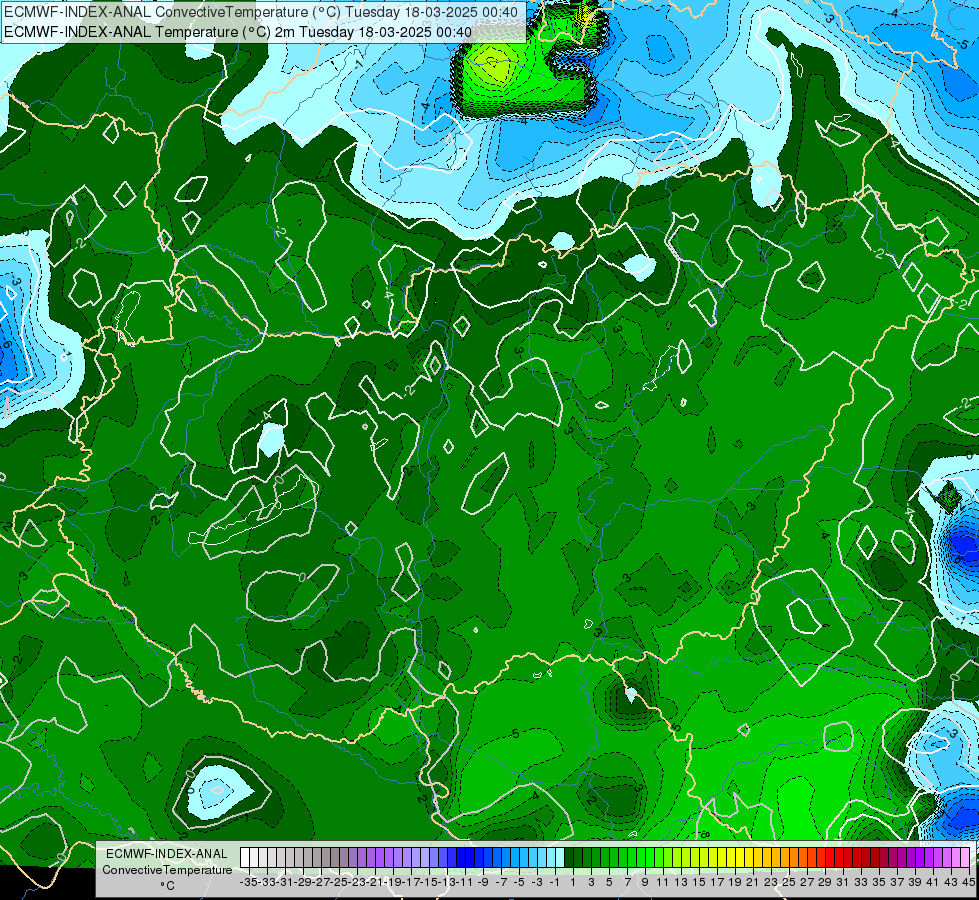
Task: Click the 21 value on the legend scale
Action: (x=754, y=882)
